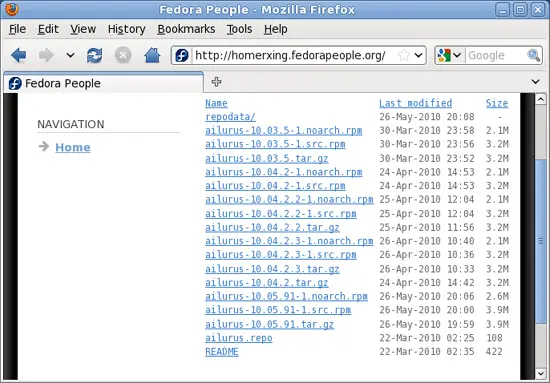550x383 pixels.
Task: Open the Tools menu
Action: 239,29
